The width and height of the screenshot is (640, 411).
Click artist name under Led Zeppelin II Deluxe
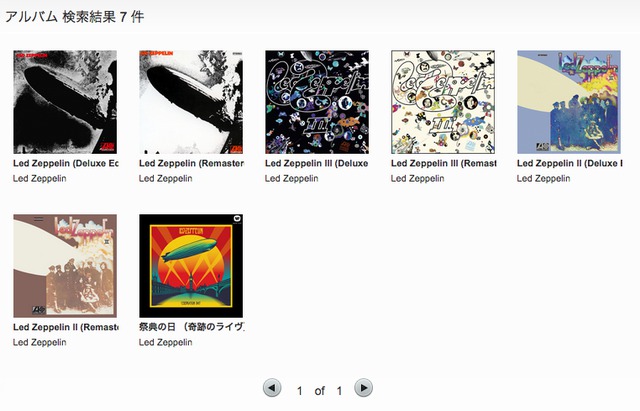tap(543, 178)
